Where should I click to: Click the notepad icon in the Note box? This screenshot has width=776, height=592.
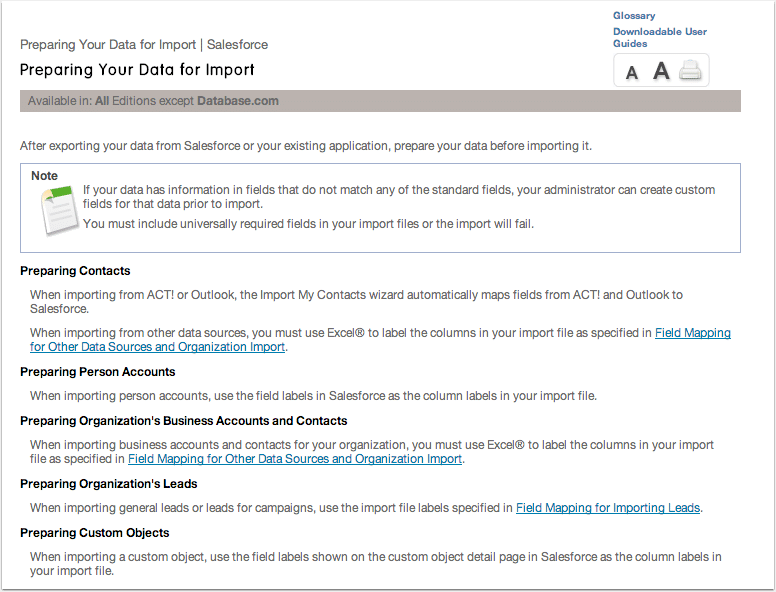55,207
